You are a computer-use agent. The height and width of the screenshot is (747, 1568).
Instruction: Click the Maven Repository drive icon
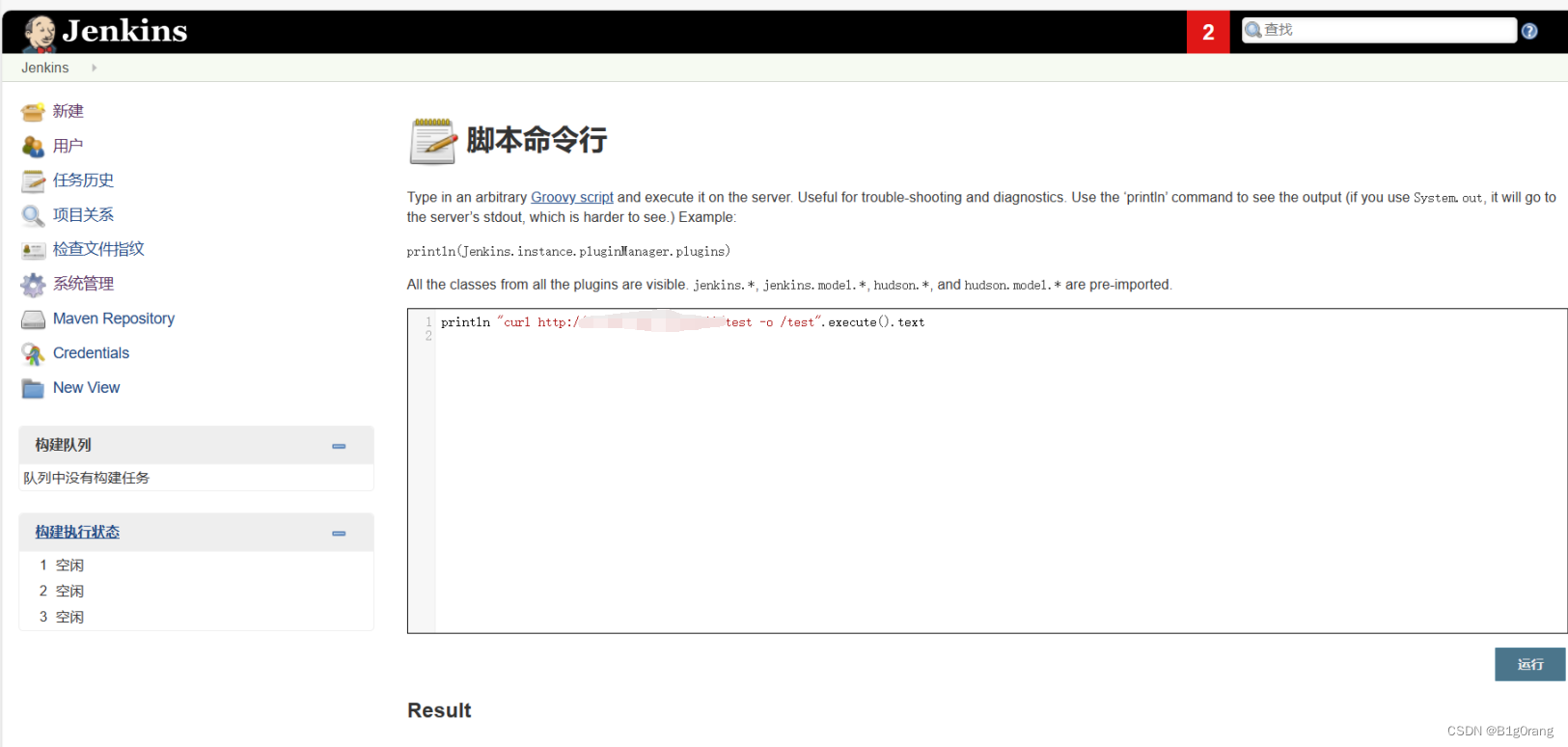click(33, 319)
